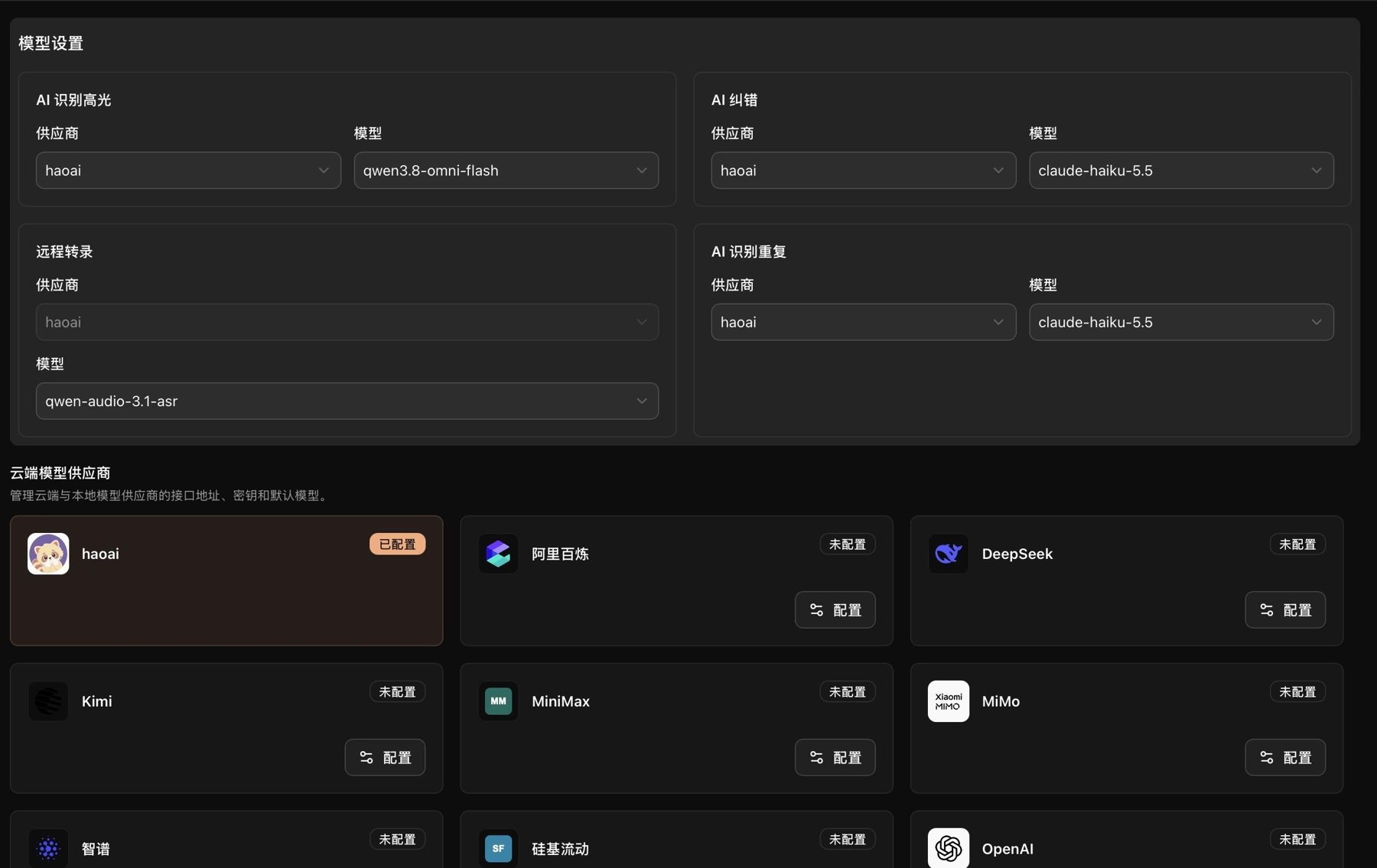
Task: Click 未配置 badge on Kimi card
Action: [398, 692]
